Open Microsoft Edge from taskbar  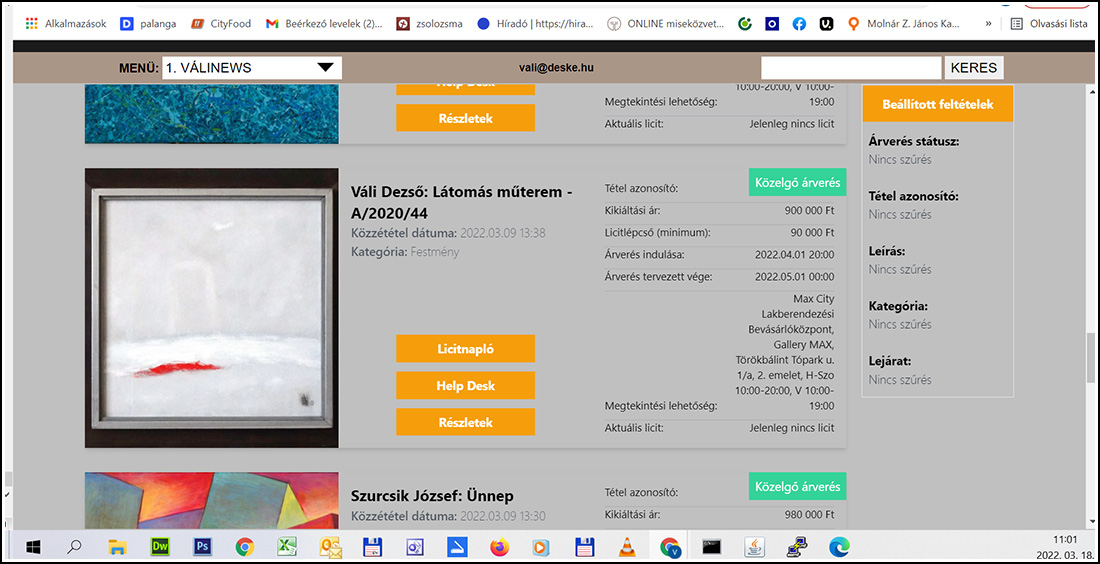click(x=839, y=546)
